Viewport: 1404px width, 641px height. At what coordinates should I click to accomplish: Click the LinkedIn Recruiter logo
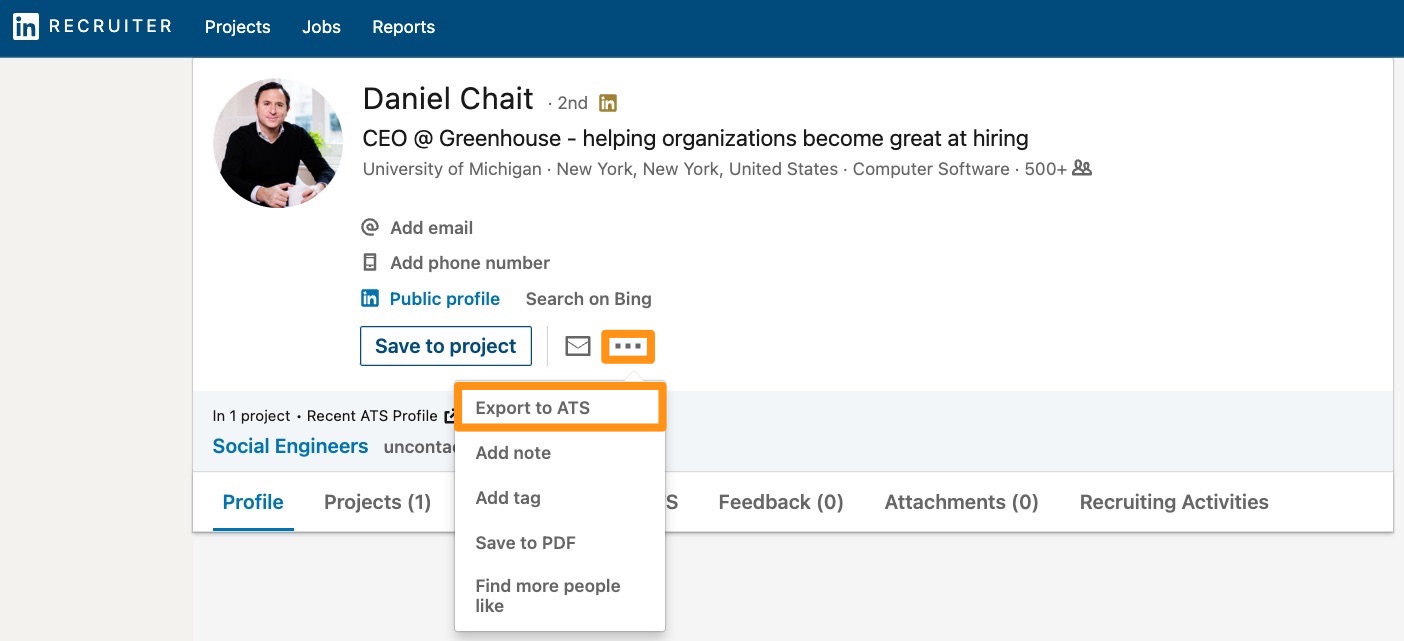(92, 27)
